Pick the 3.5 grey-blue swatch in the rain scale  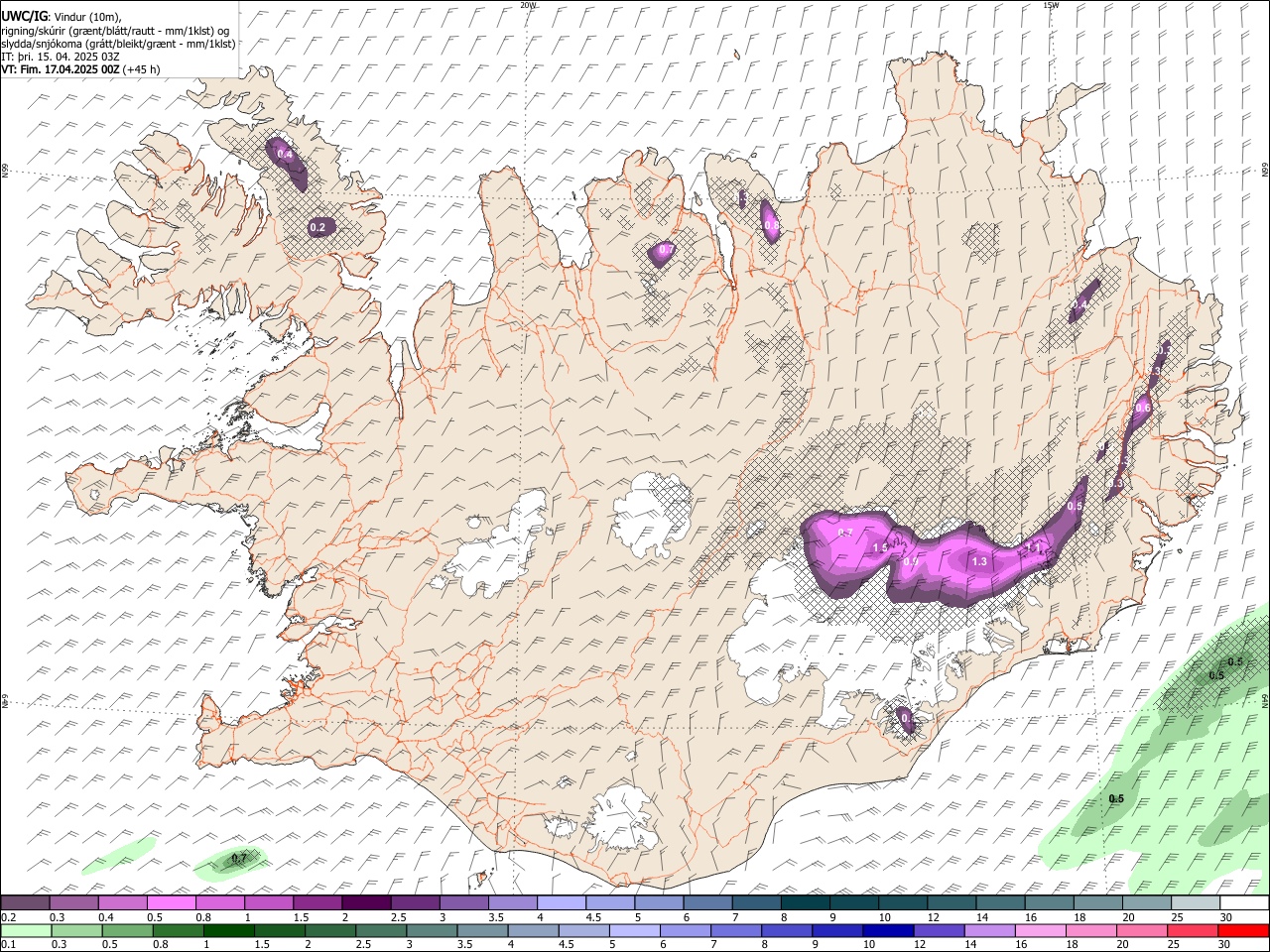[x=481, y=930]
